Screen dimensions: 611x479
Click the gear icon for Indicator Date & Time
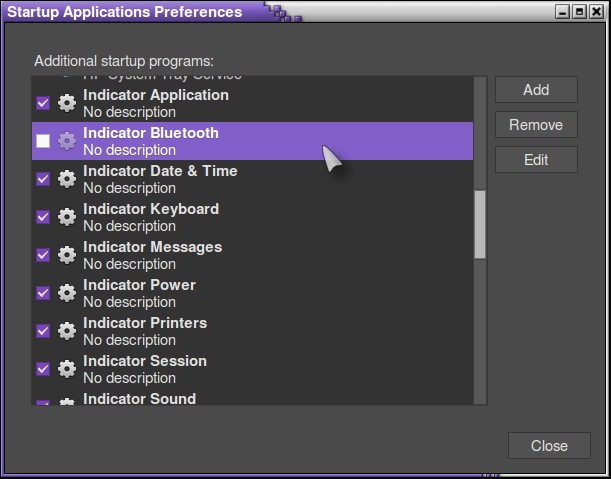pos(67,179)
